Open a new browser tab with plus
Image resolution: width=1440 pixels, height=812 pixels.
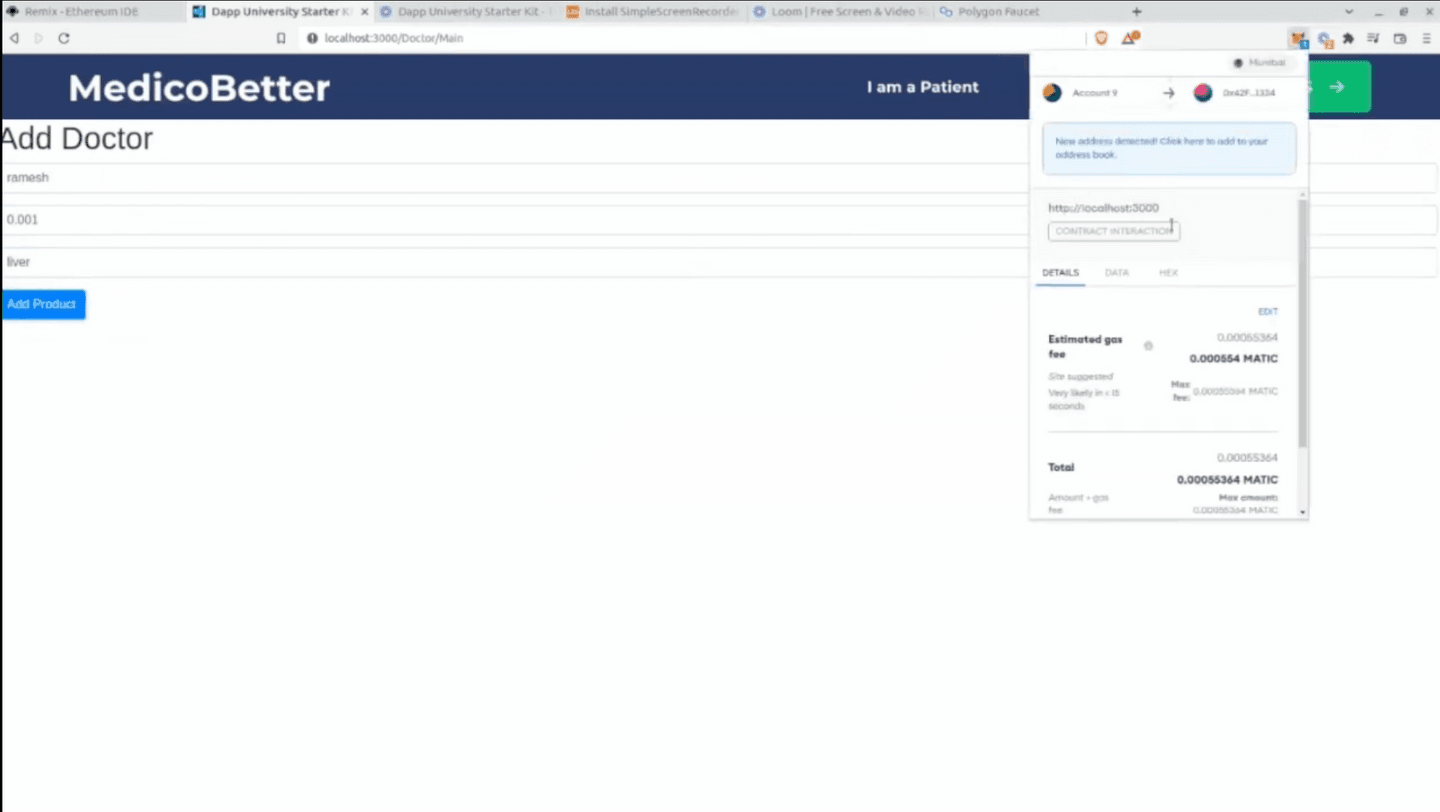1136,12
